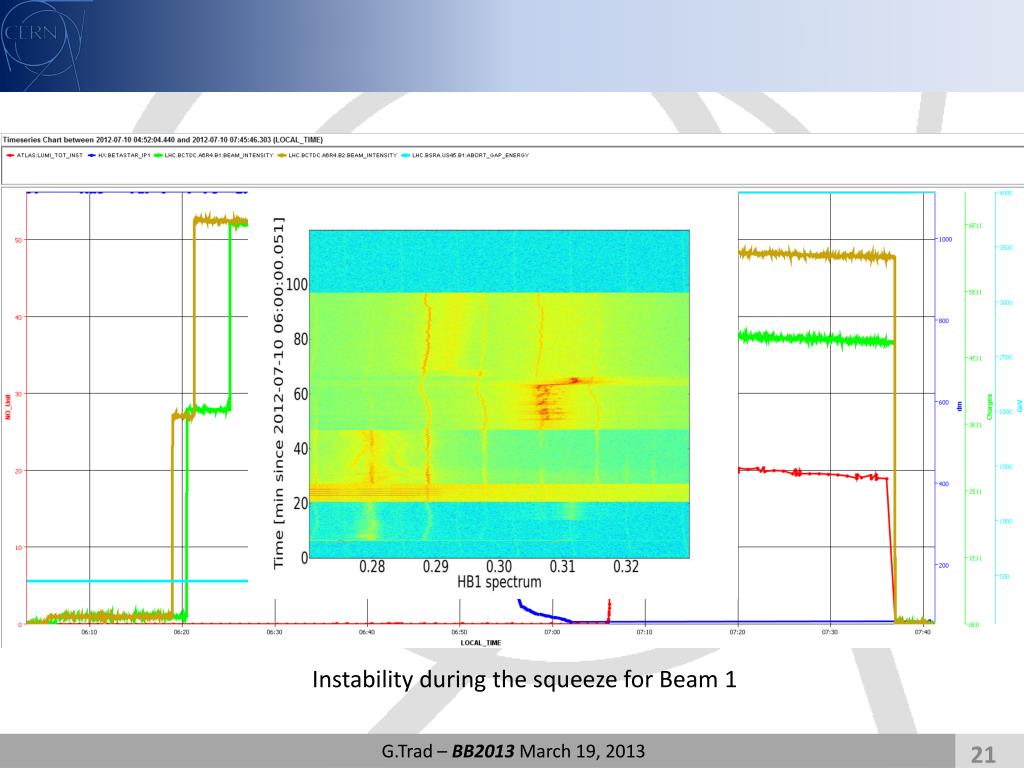This screenshot has width=1024, height=768.
Task: Click the green Charges axis title
Action: pos(989,407)
